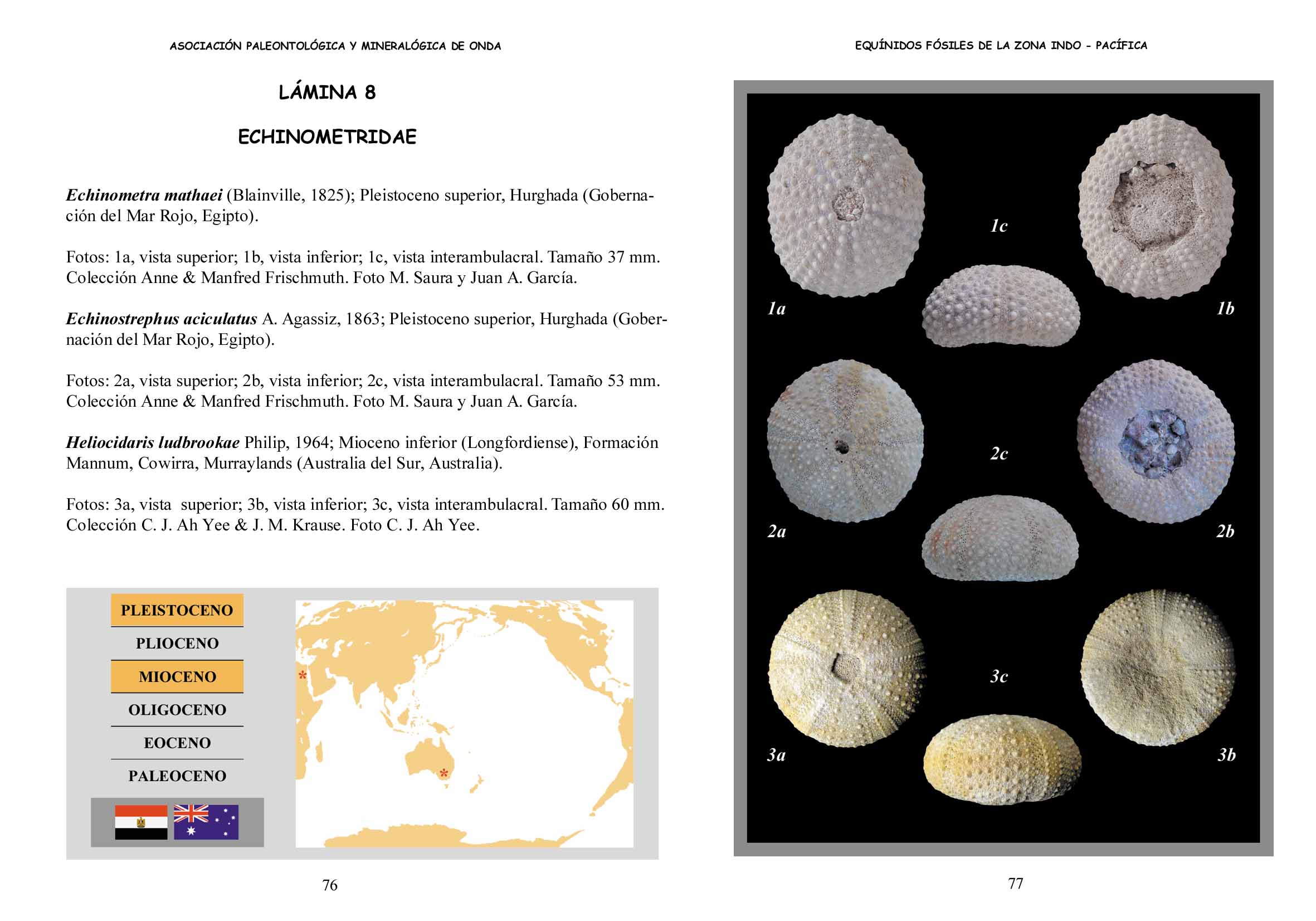Click fossil photo 1c side view
1316x921 pixels.
[x=1001, y=306]
